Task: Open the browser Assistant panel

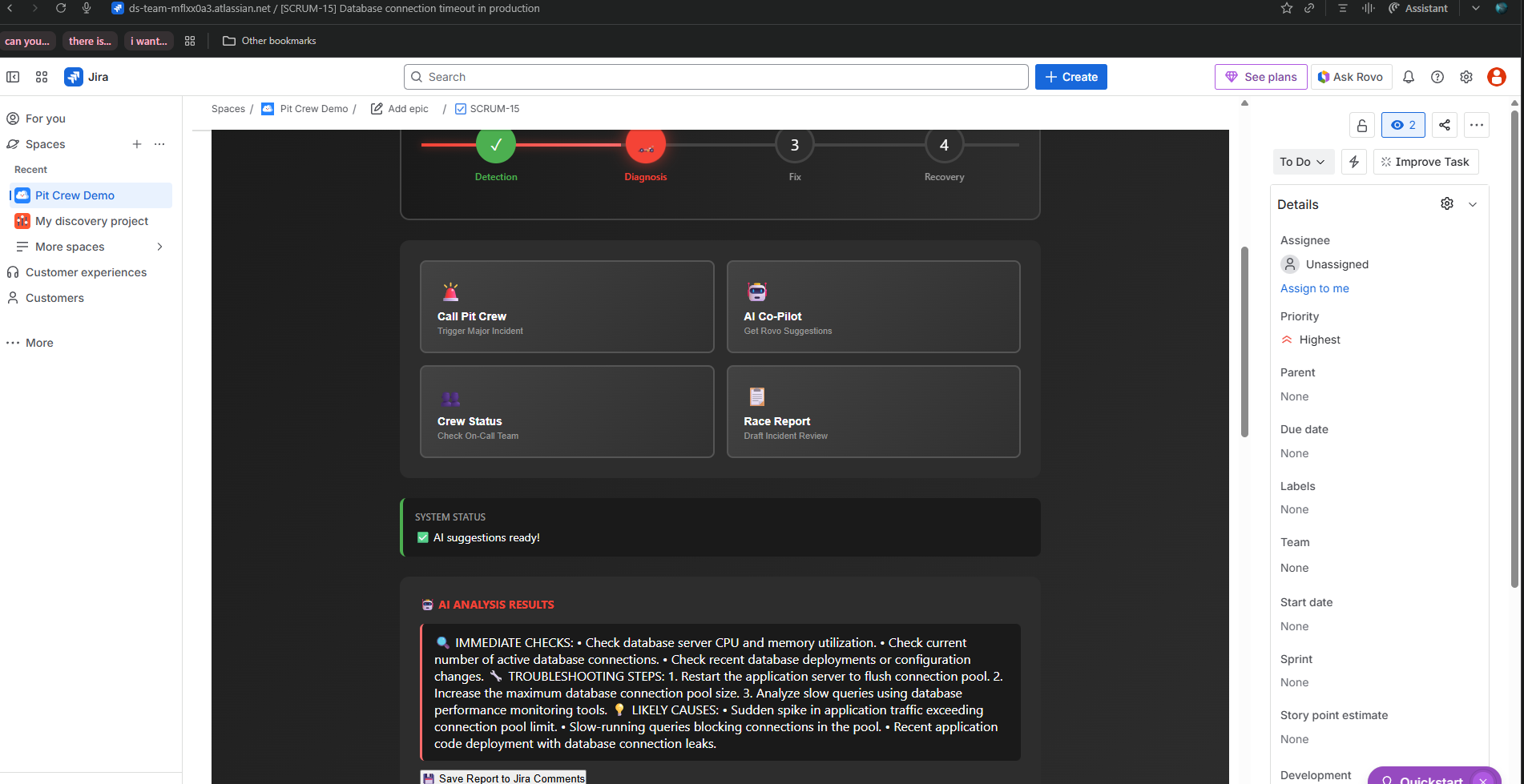Action: coord(1417,8)
